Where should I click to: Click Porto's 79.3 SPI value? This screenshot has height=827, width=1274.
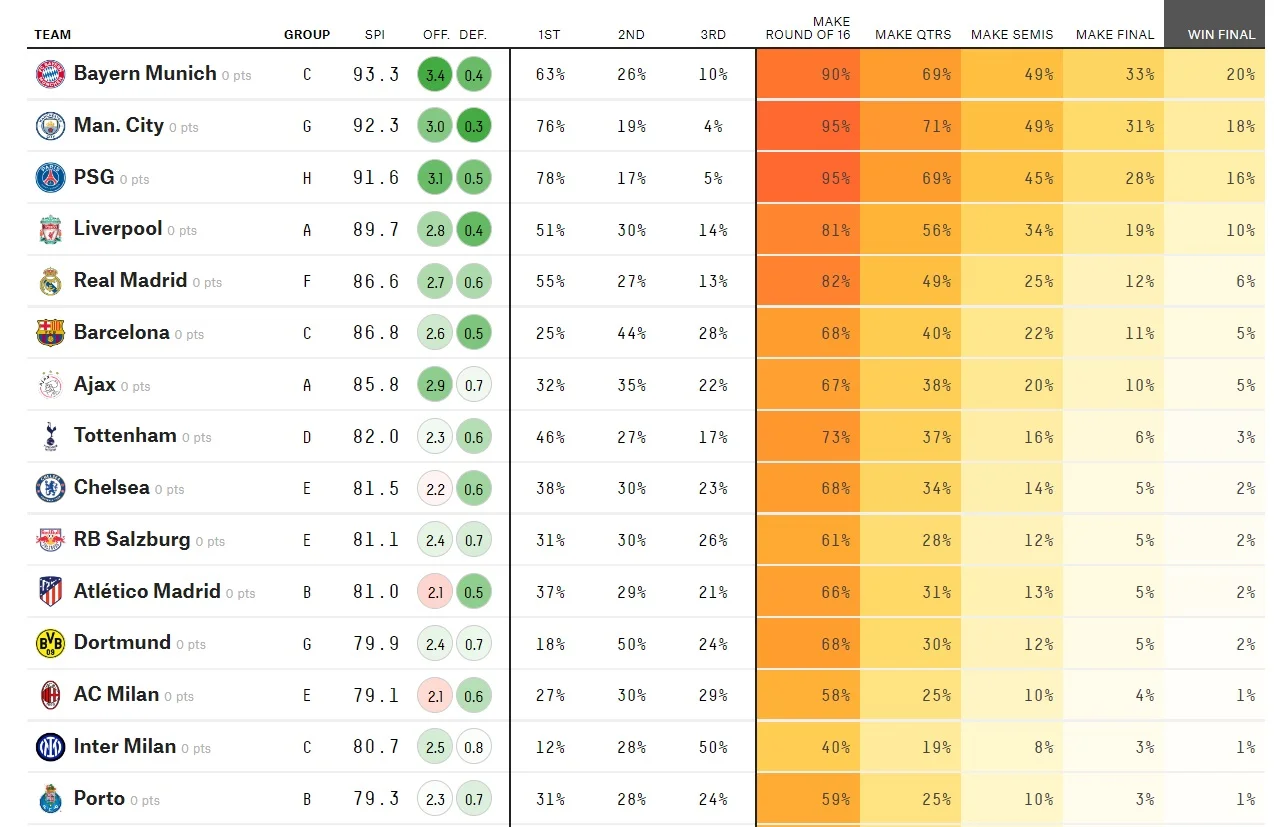[376, 799]
